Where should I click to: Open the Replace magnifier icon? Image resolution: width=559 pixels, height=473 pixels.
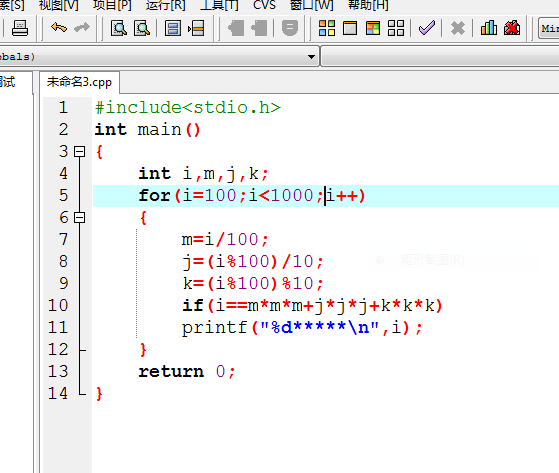pyautogui.click(x=142, y=28)
